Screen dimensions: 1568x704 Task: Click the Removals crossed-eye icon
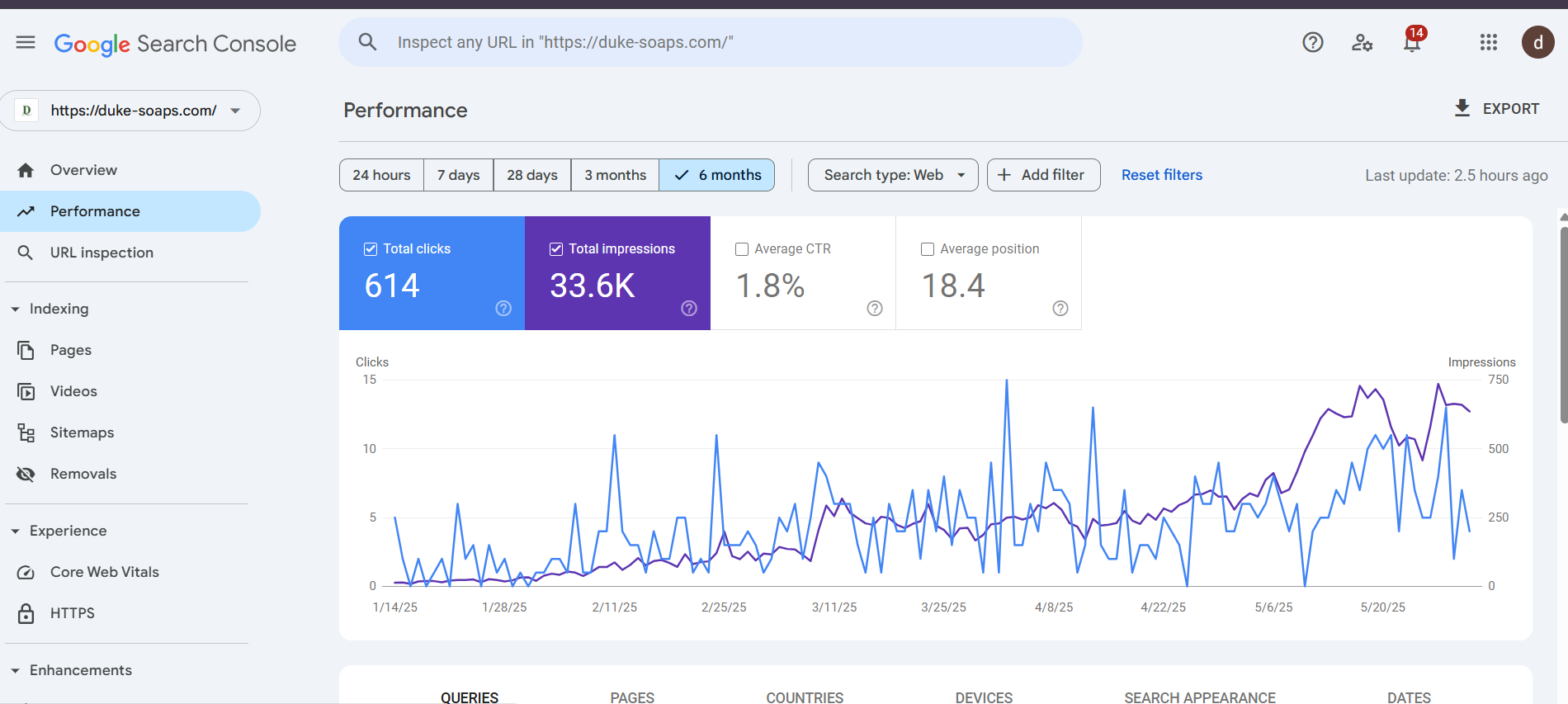coord(26,474)
